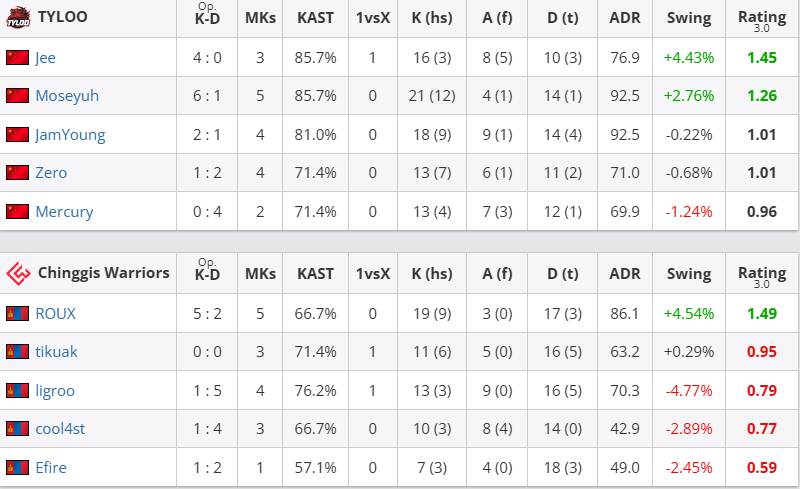The image size is (800, 489).
Task: Open cool4st's player profile
Action: pos(60,429)
